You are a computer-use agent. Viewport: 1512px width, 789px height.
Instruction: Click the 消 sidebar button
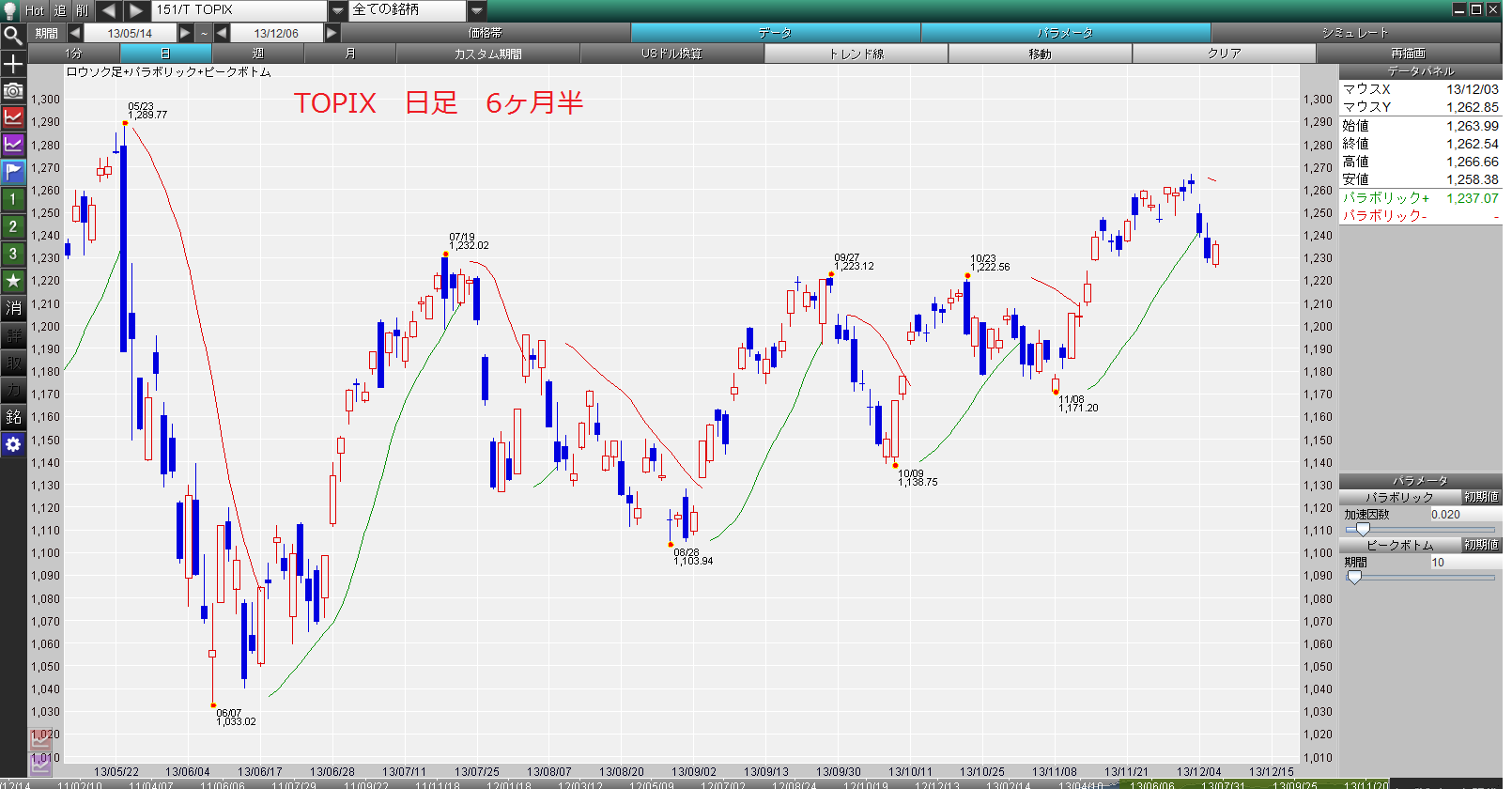point(13,308)
